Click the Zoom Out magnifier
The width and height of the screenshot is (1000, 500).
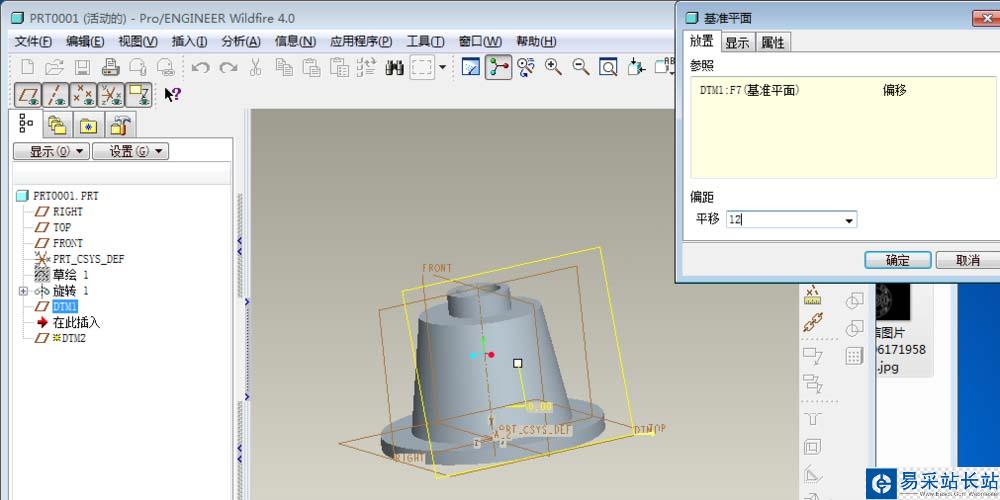580,67
